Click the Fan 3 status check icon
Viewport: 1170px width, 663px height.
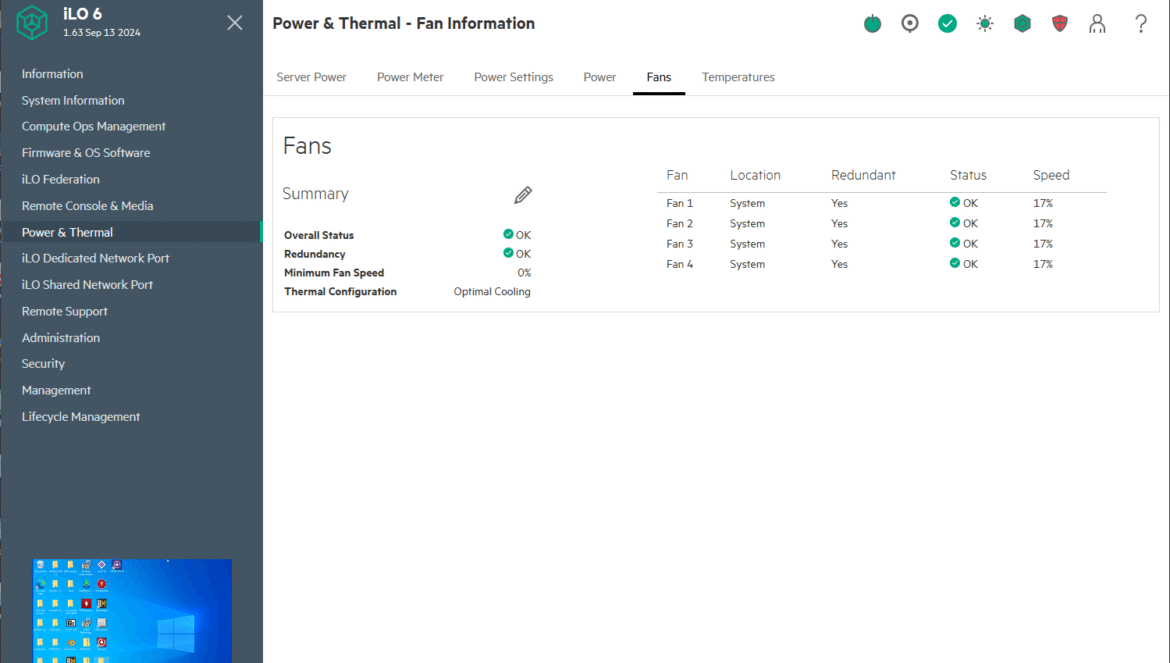pos(954,242)
